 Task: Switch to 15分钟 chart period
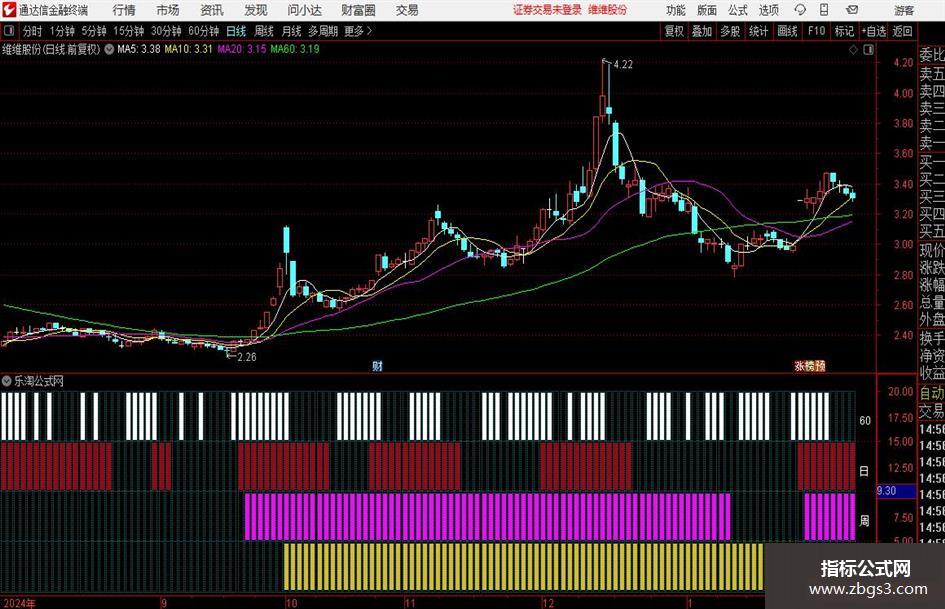(x=129, y=31)
